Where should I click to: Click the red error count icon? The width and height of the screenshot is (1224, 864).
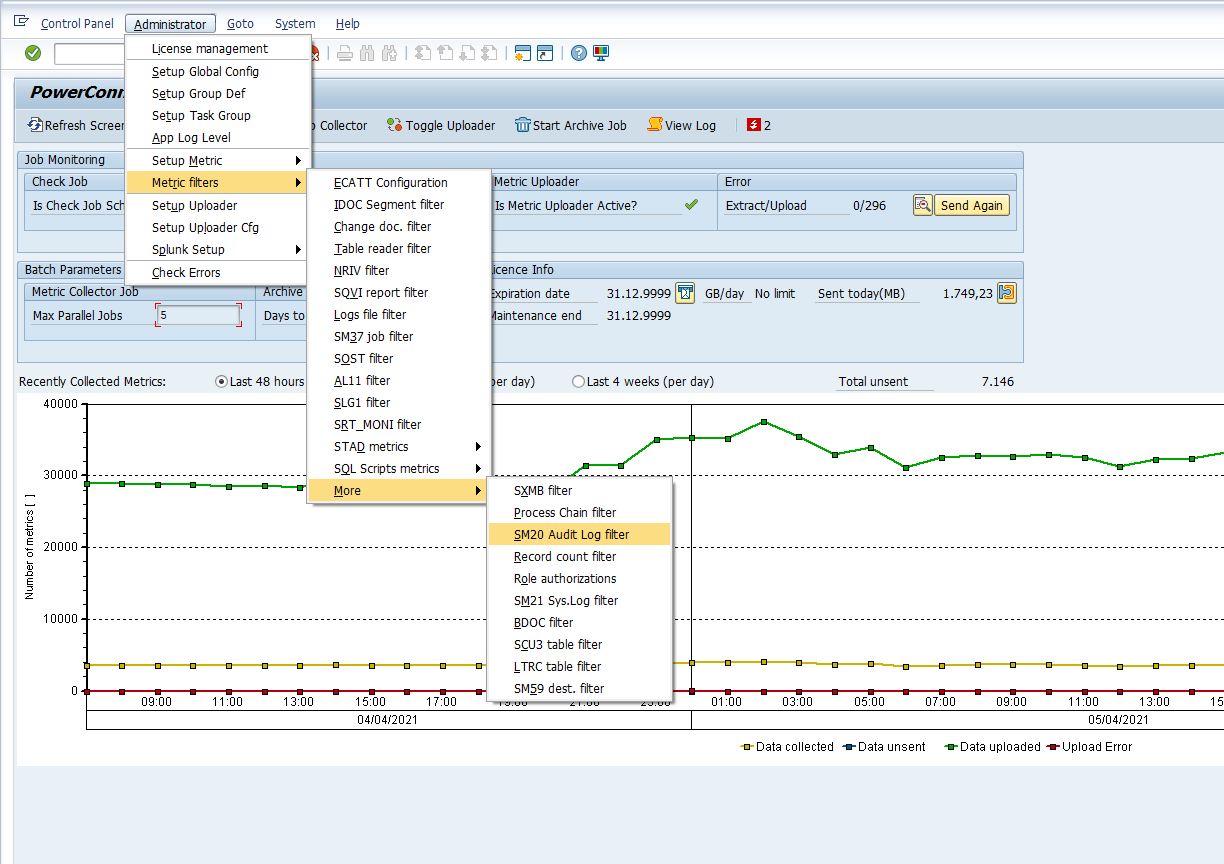pos(754,126)
